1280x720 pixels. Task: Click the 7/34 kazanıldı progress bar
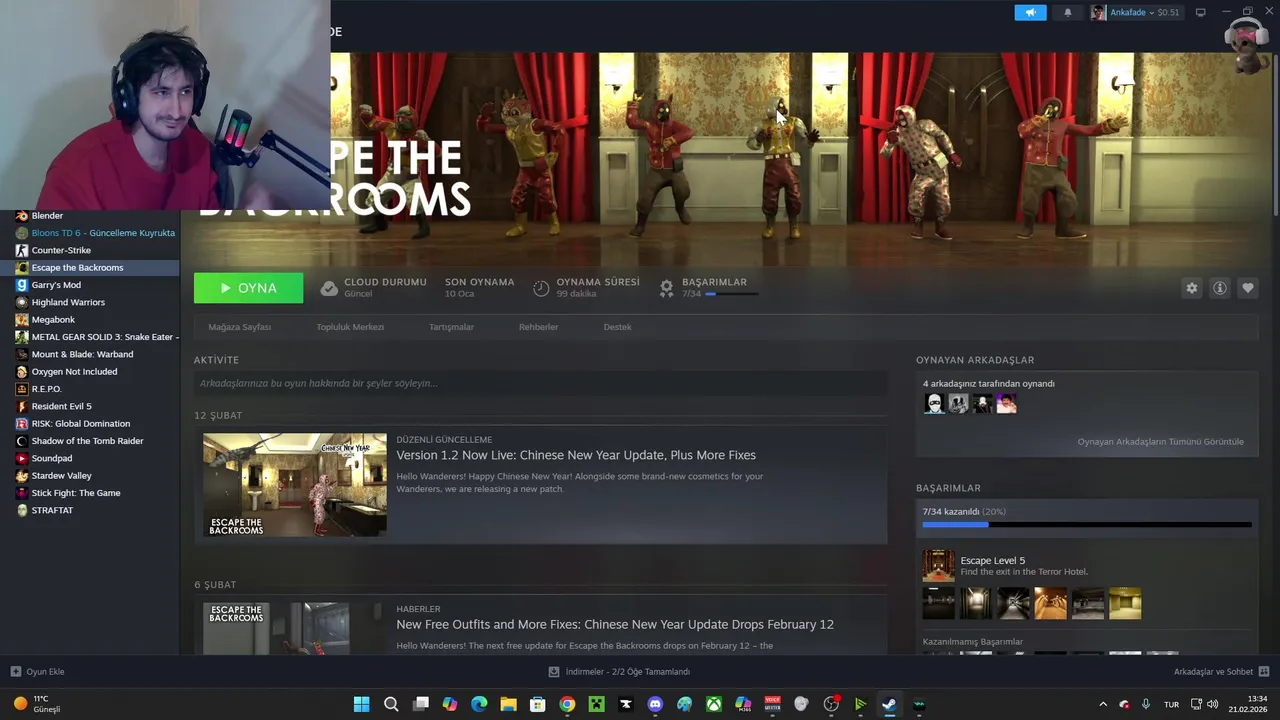pos(1087,524)
